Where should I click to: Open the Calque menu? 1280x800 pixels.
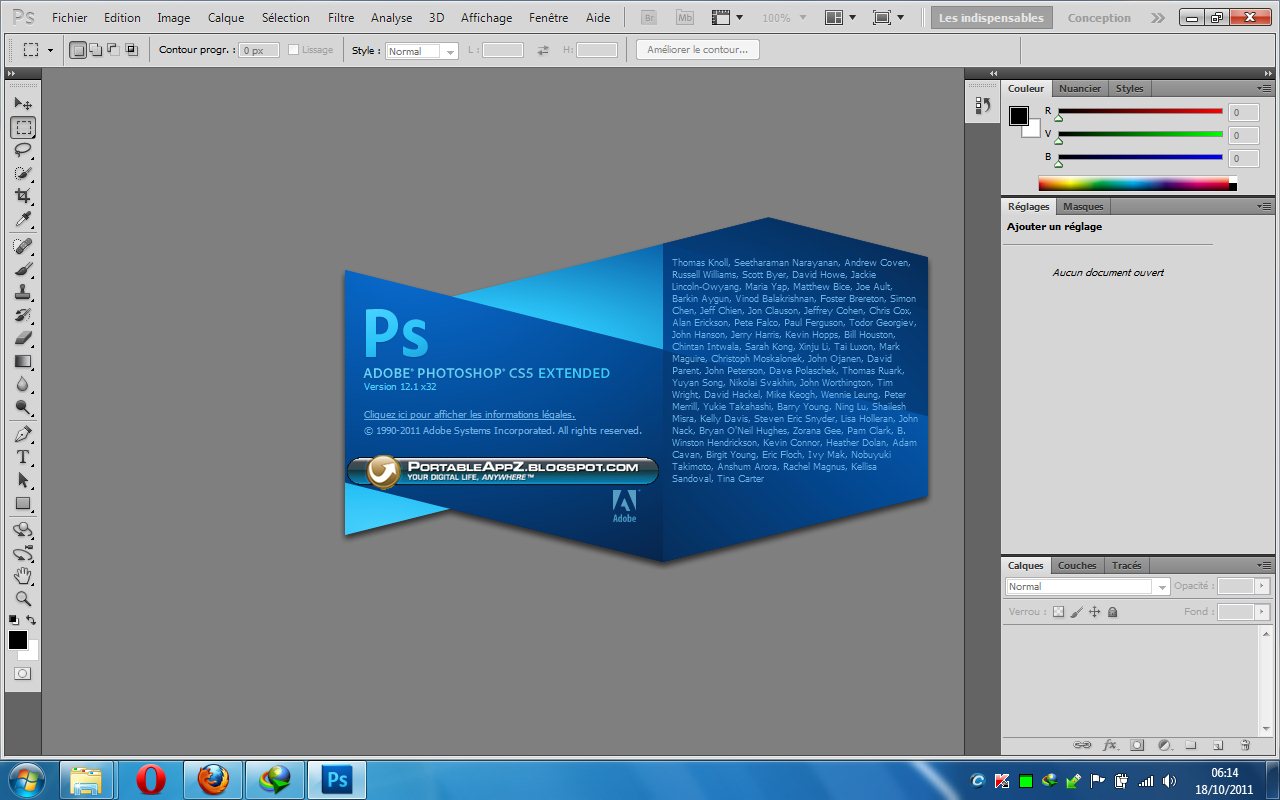point(226,18)
